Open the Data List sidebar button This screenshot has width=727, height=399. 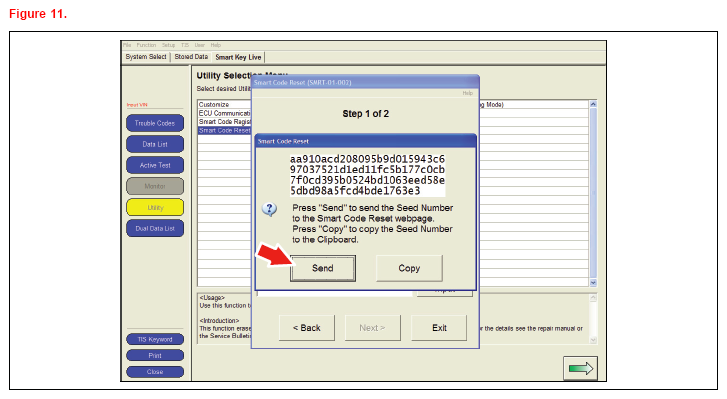click(155, 144)
